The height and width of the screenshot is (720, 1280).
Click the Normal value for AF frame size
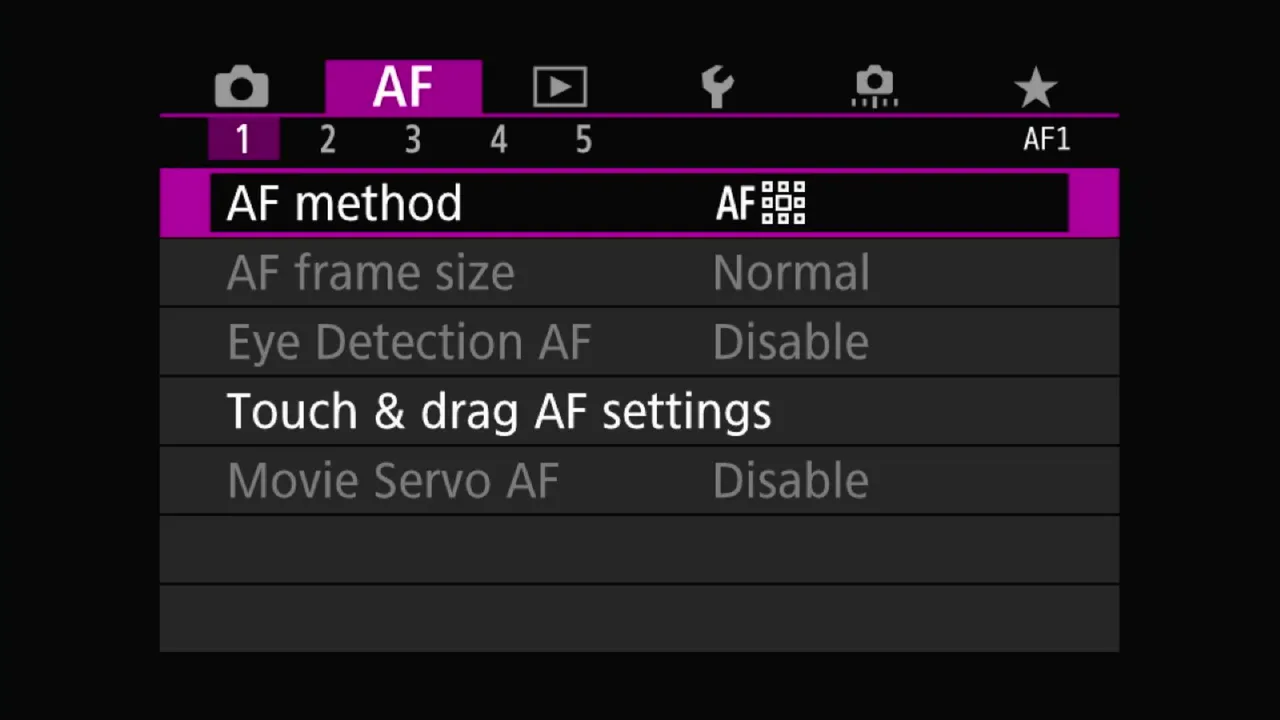(x=791, y=273)
